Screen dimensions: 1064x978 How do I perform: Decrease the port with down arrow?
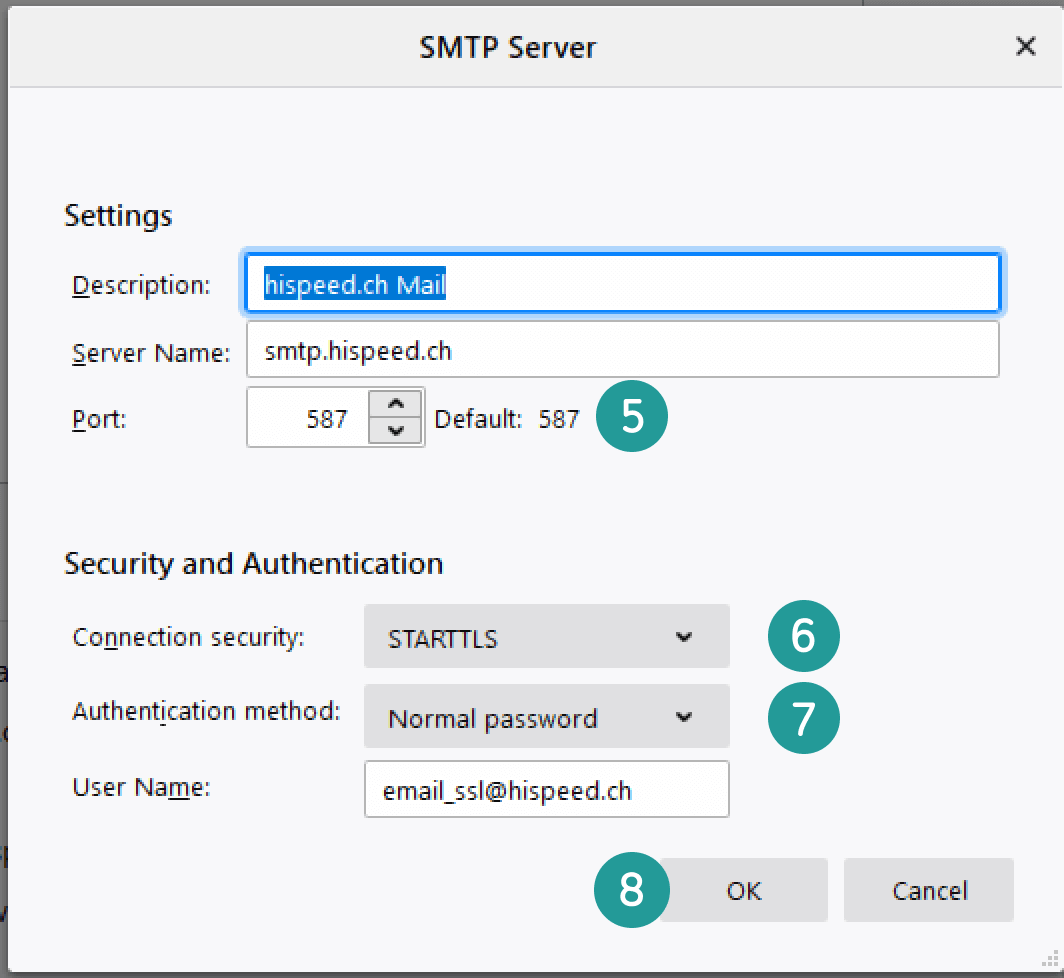[x=396, y=431]
